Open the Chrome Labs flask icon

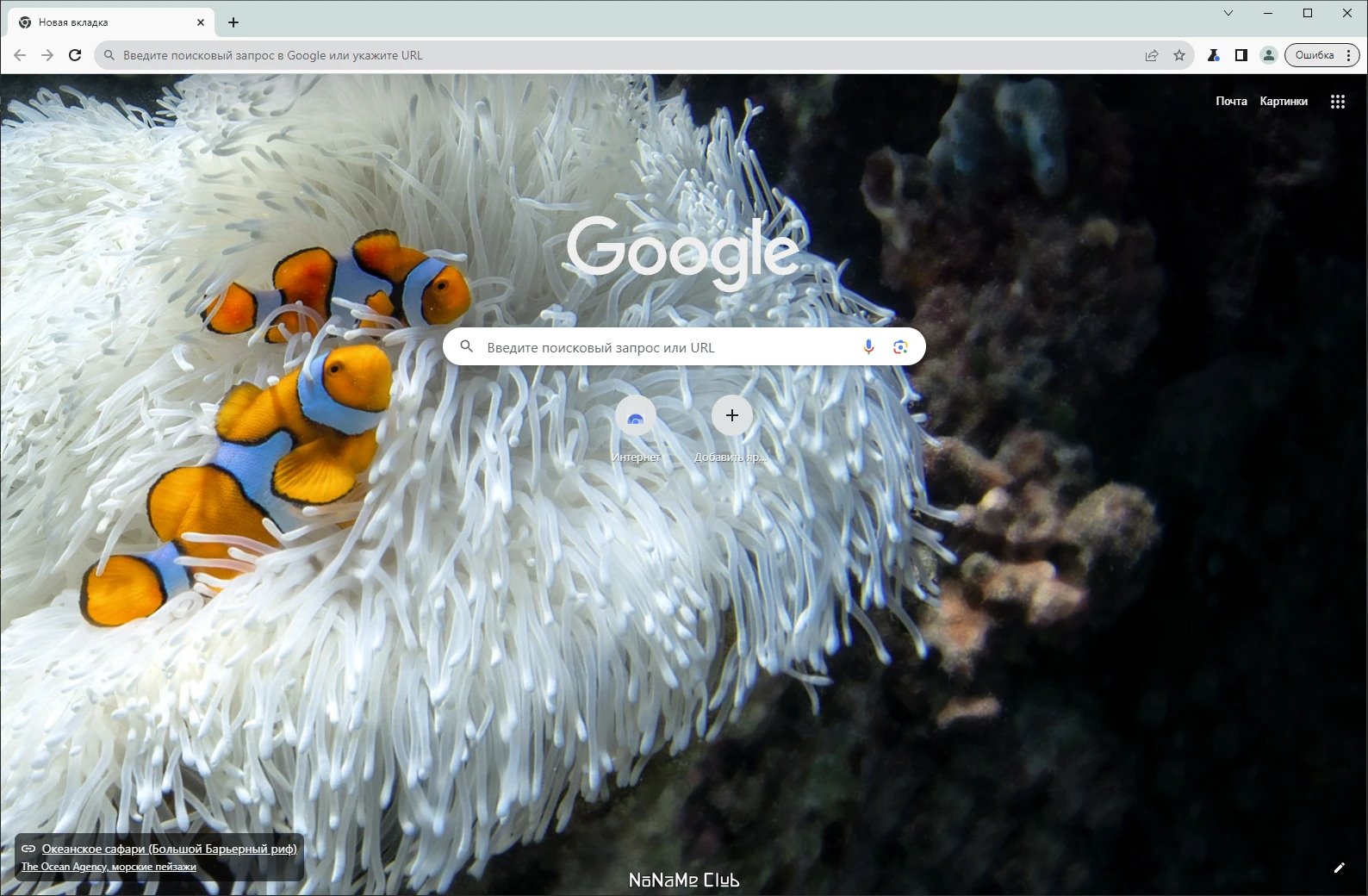1213,55
